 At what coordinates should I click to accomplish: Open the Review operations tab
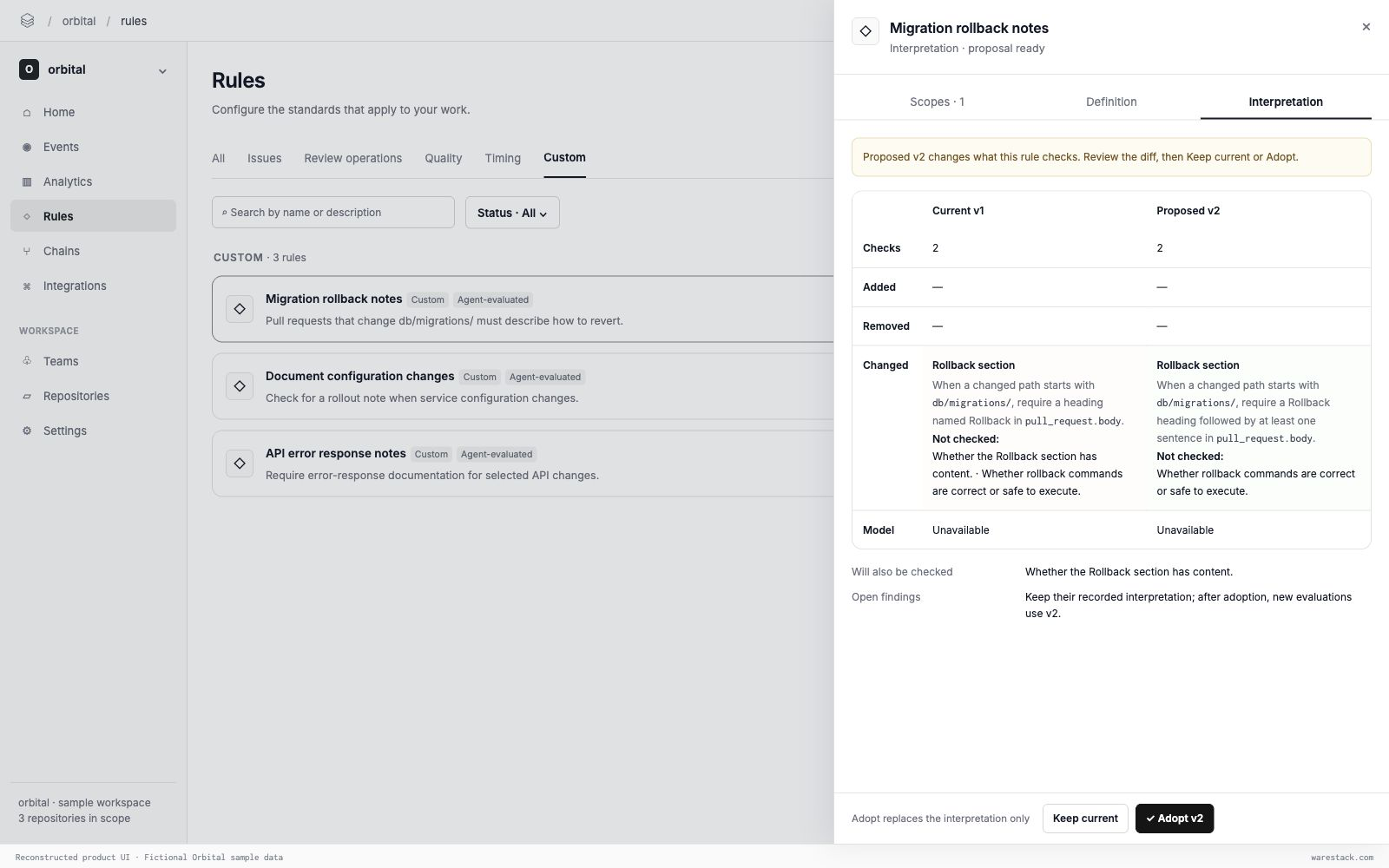coord(353,159)
